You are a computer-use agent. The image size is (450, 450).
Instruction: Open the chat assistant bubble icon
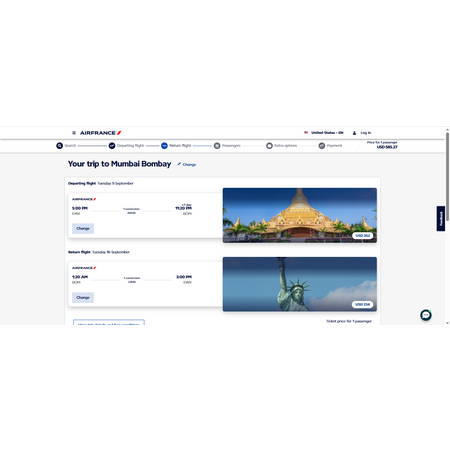(426, 315)
